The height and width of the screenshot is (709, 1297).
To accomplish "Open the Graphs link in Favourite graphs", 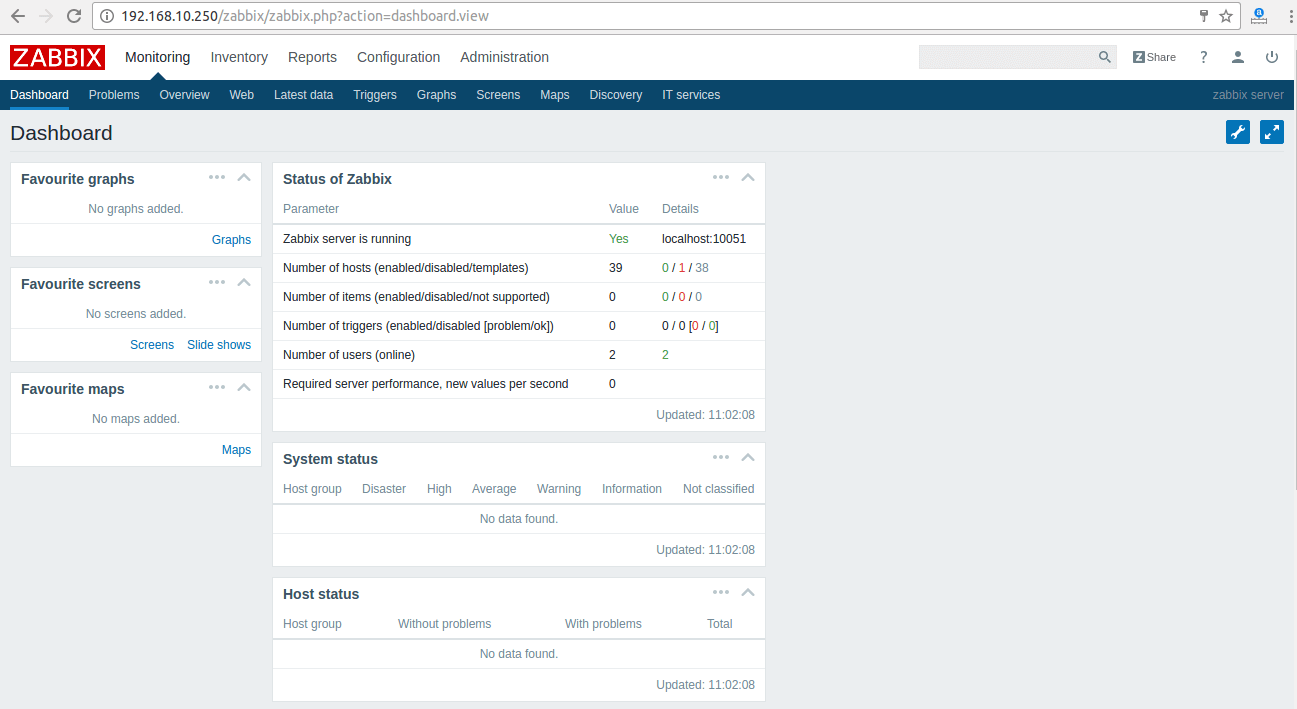I will coord(231,239).
